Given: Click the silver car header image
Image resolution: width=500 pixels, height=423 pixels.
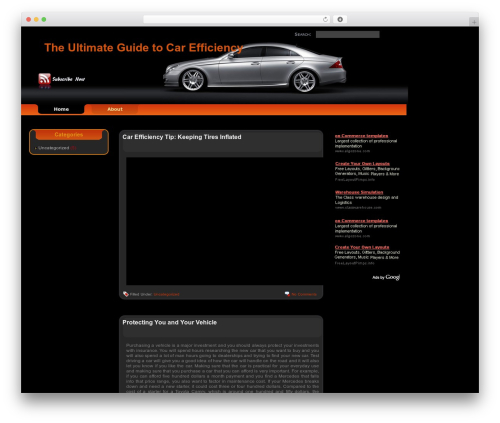Looking at the screenshot, I should pyautogui.click(x=254, y=68).
